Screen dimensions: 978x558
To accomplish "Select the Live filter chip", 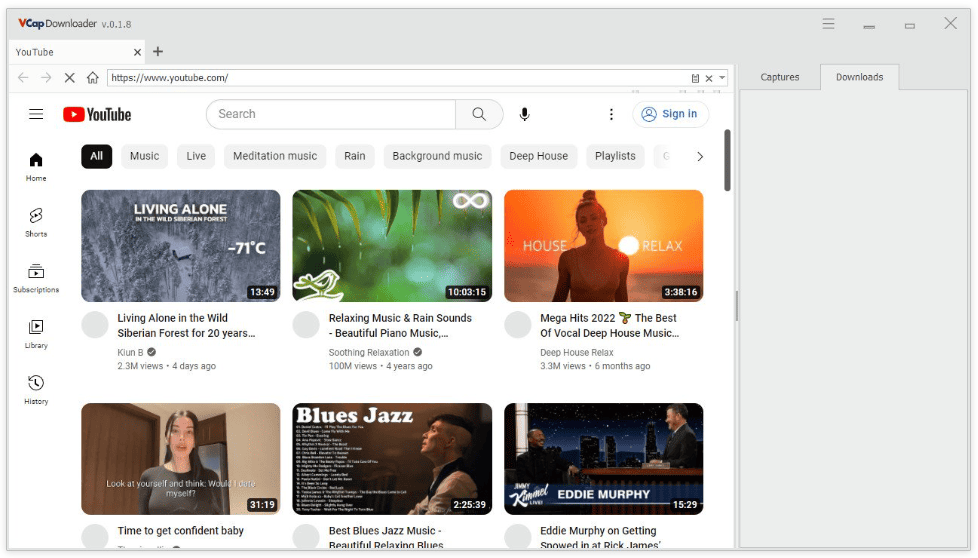I will [x=196, y=156].
